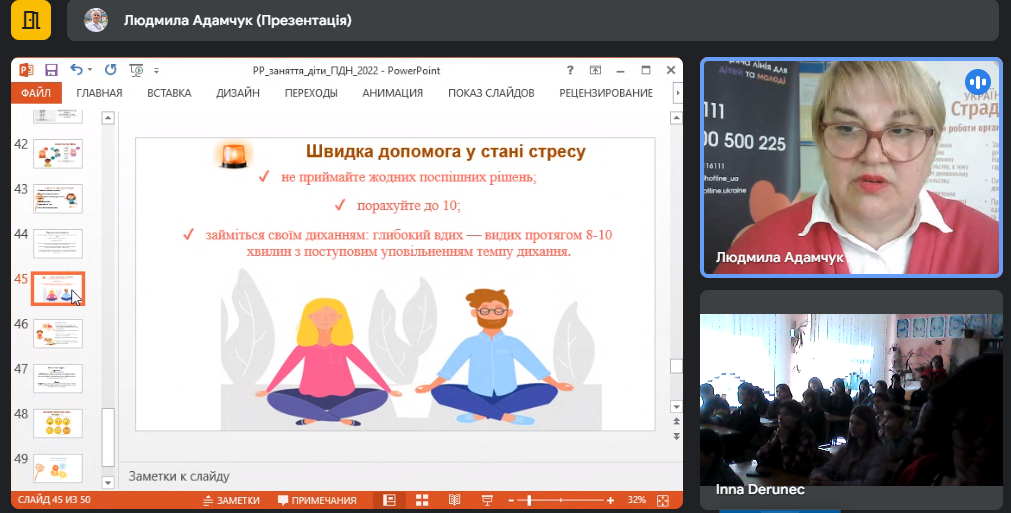This screenshot has width=1011, height=513.
Task: Switch to Reading view
Action: point(455,500)
